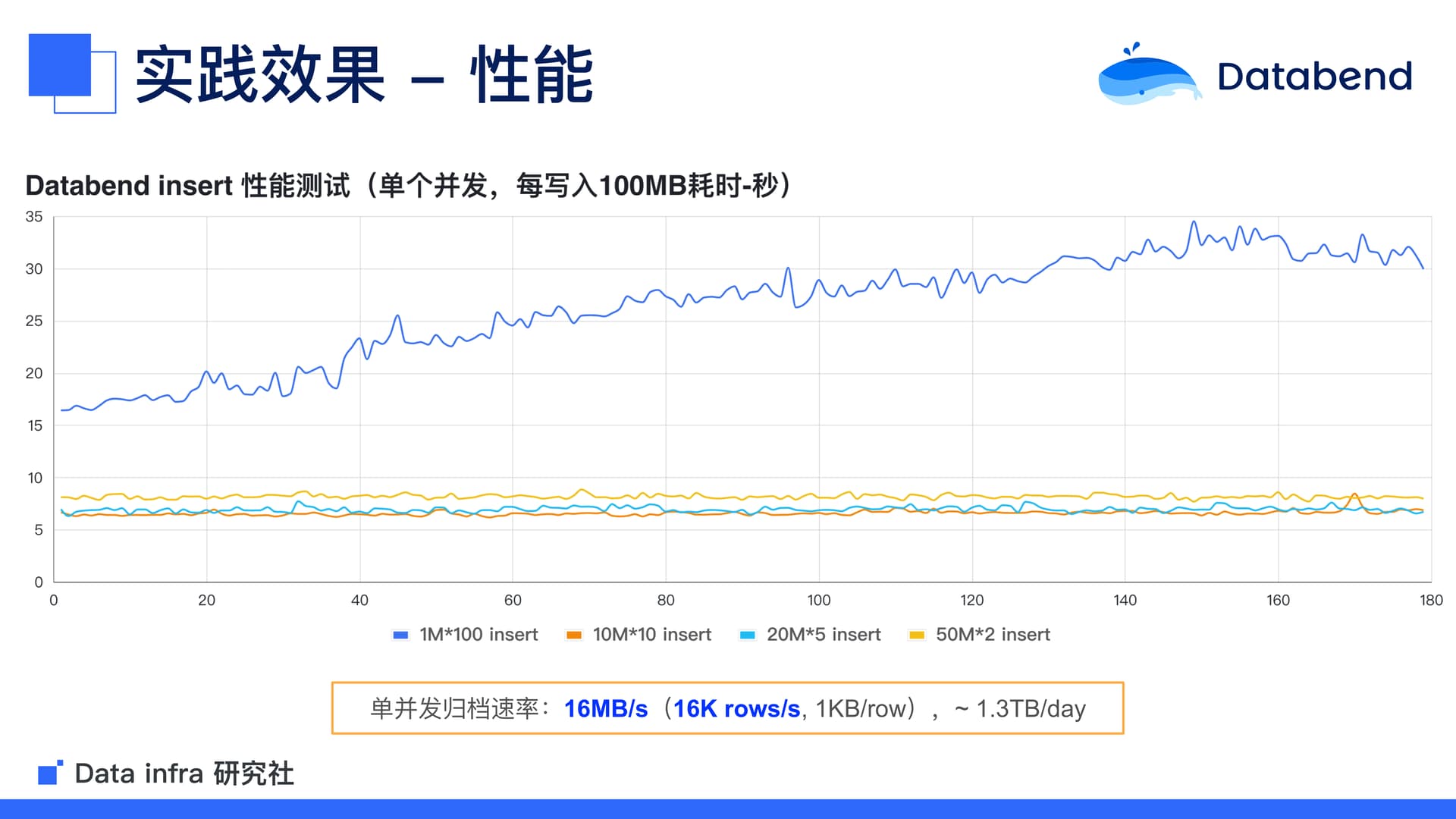Click the Databend whale logo icon

(1149, 74)
